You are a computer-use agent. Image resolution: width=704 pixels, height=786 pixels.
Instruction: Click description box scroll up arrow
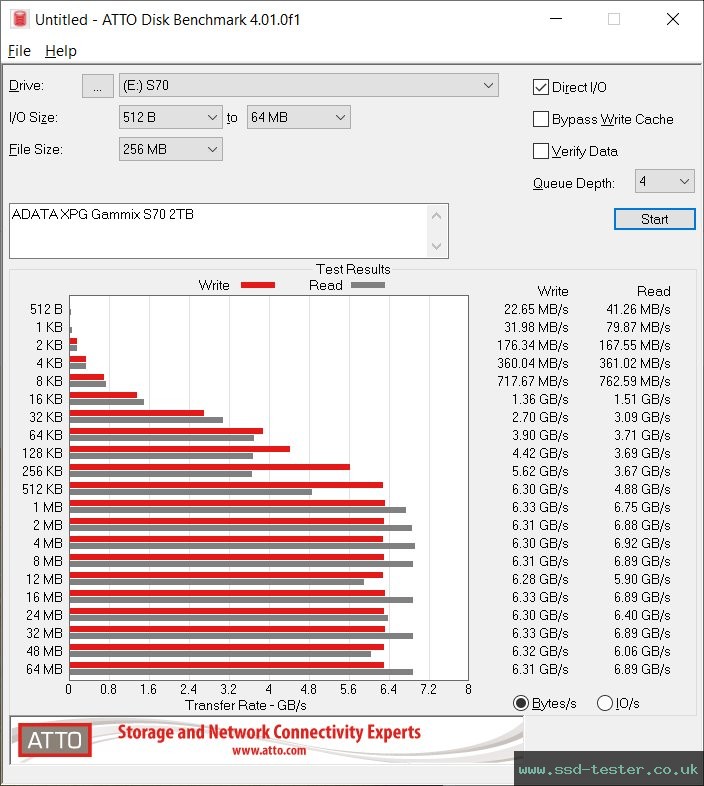tap(436, 217)
